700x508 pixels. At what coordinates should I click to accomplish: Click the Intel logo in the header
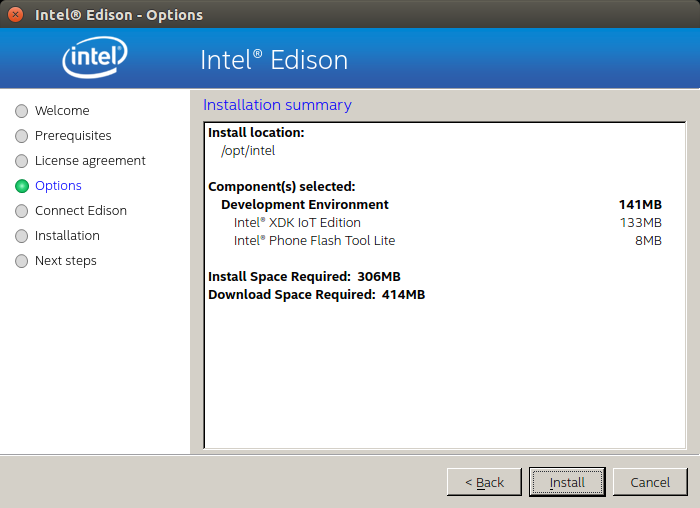pyautogui.click(x=95, y=57)
